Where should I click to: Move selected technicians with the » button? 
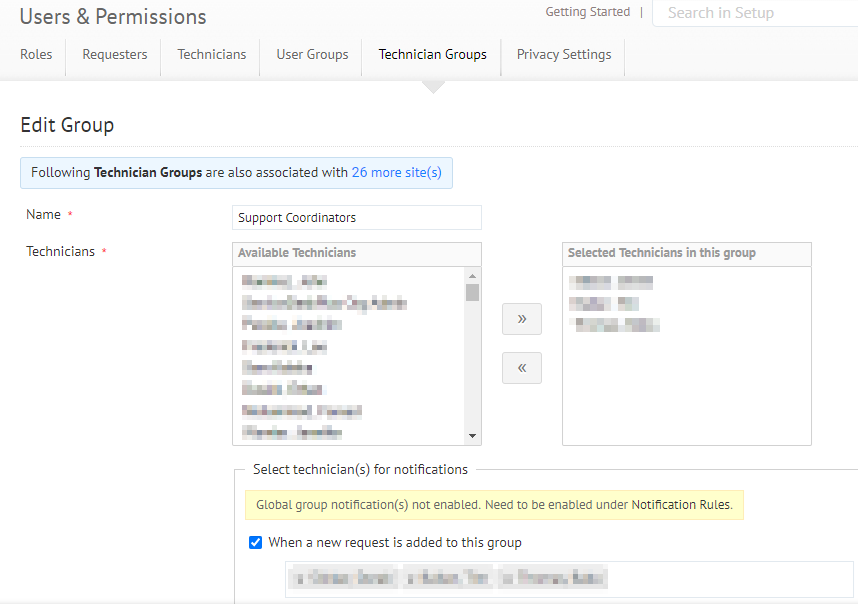(521, 319)
